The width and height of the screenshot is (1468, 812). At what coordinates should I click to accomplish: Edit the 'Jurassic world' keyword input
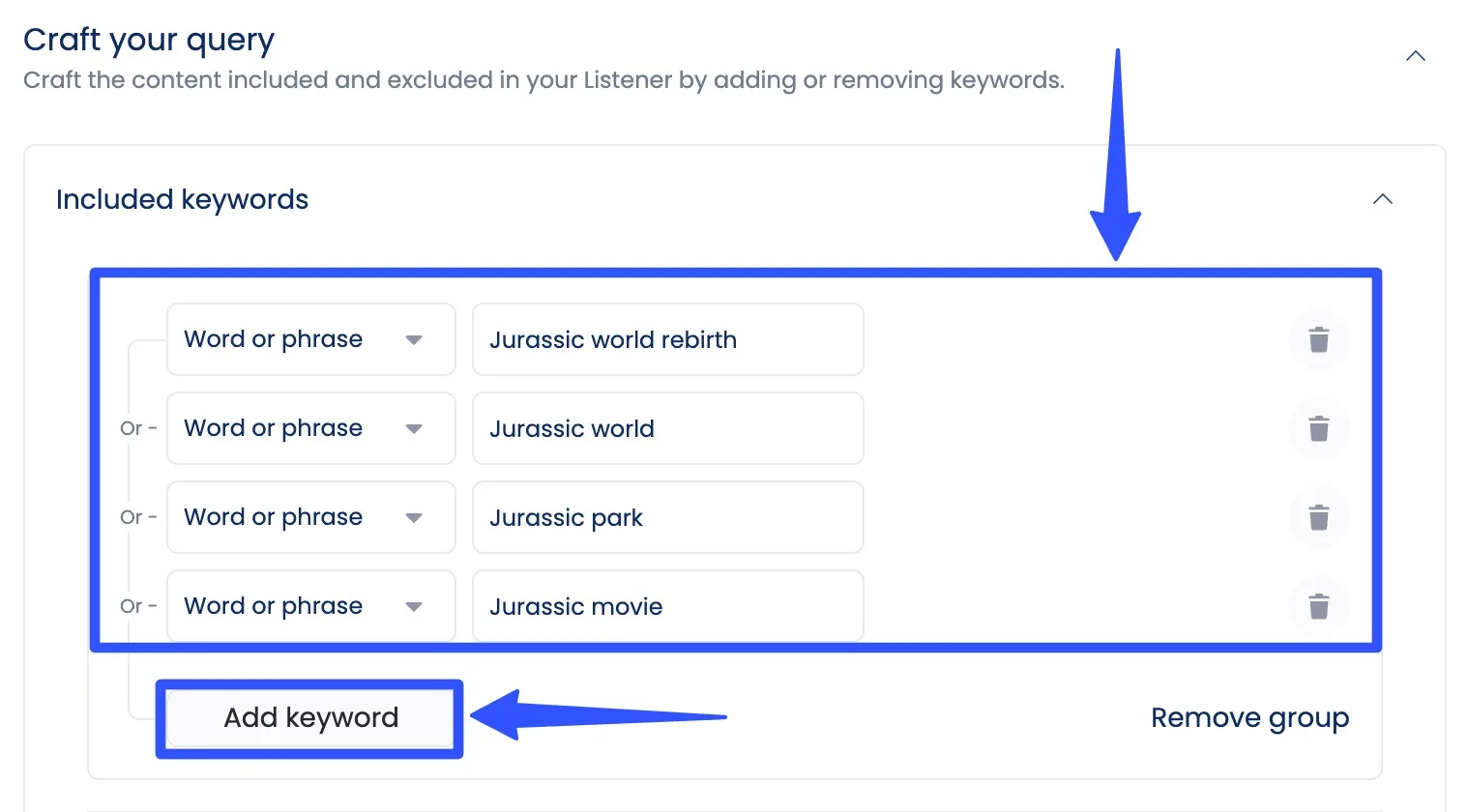(667, 428)
